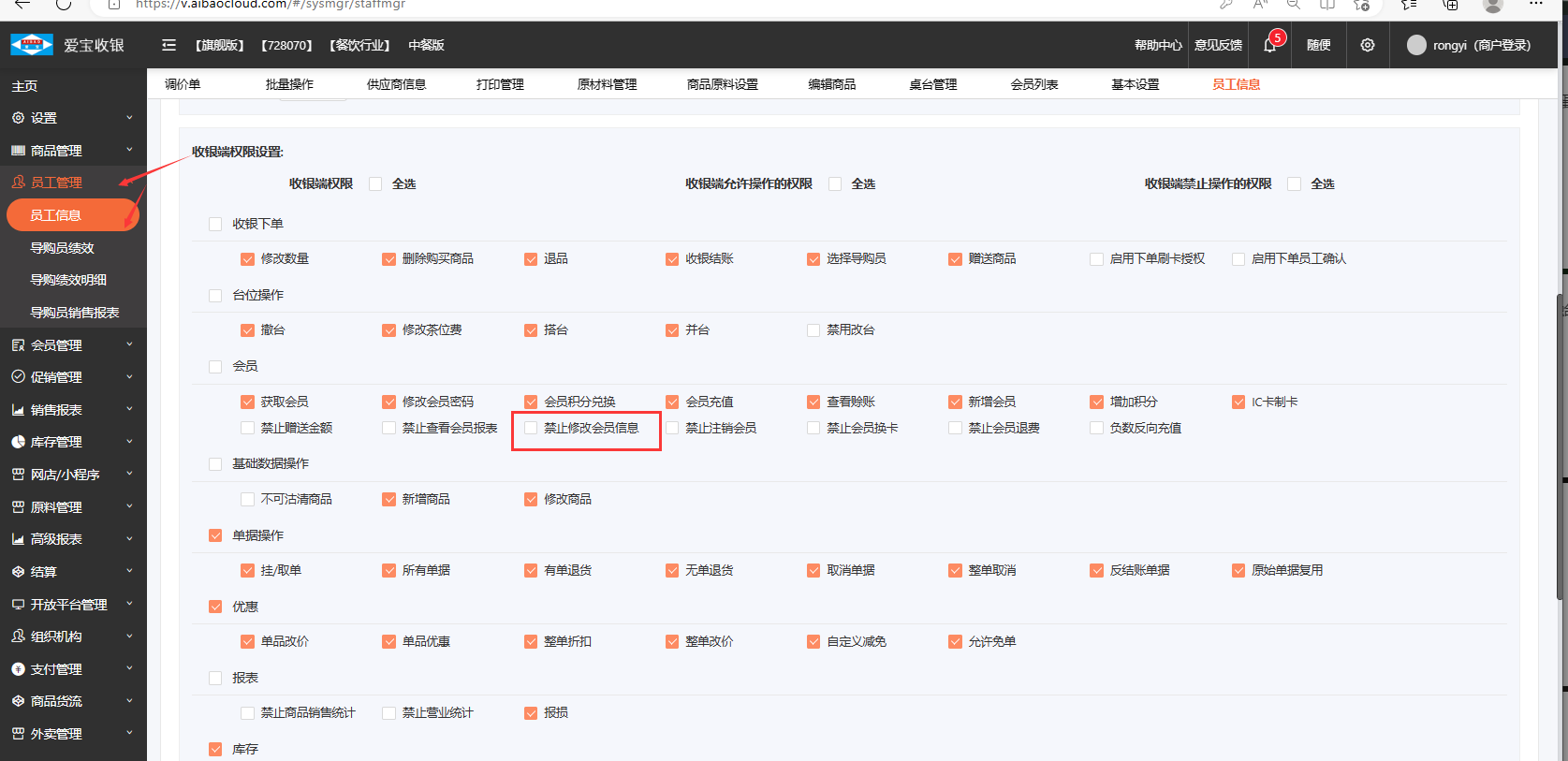Open 意见反馈 link
Image resolution: width=1568 pixels, height=761 pixels.
click(x=1218, y=45)
